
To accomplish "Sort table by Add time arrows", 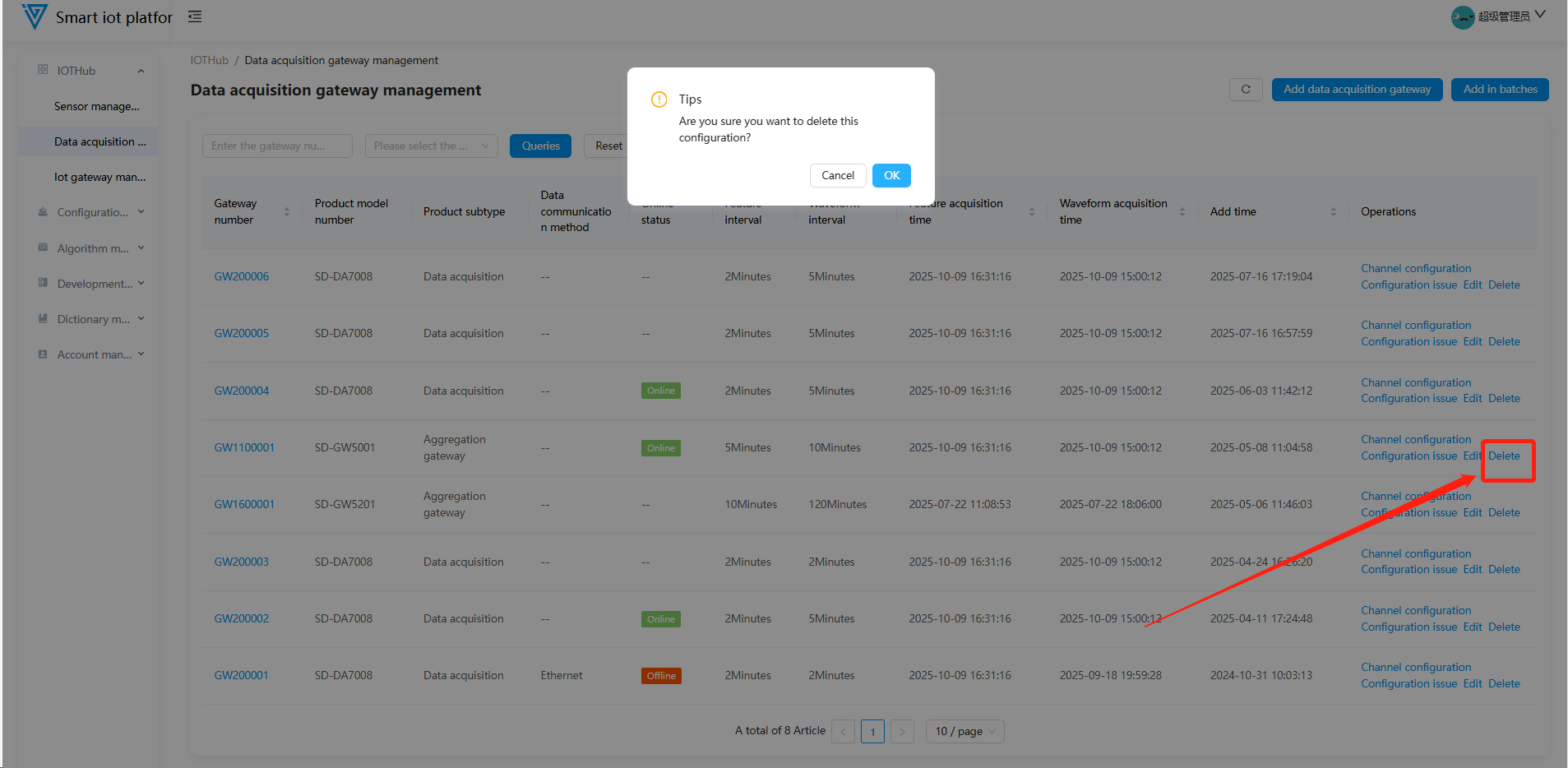I will [x=1333, y=211].
